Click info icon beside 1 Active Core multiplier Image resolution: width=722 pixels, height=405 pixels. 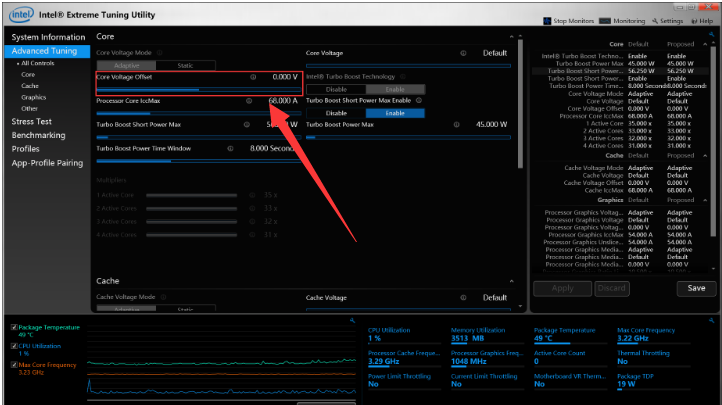coord(252,195)
